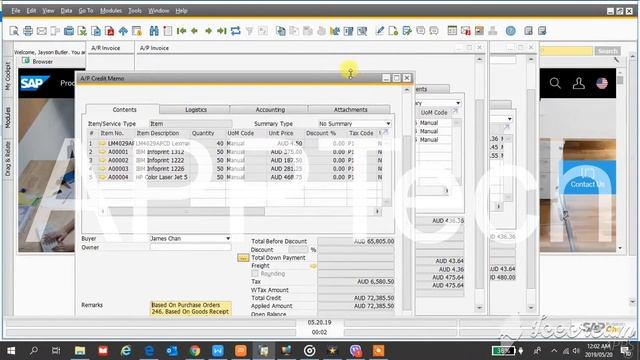The width and height of the screenshot is (640, 360).
Task: Open the user profile icon on the SAP webpage
Action: point(578,83)
